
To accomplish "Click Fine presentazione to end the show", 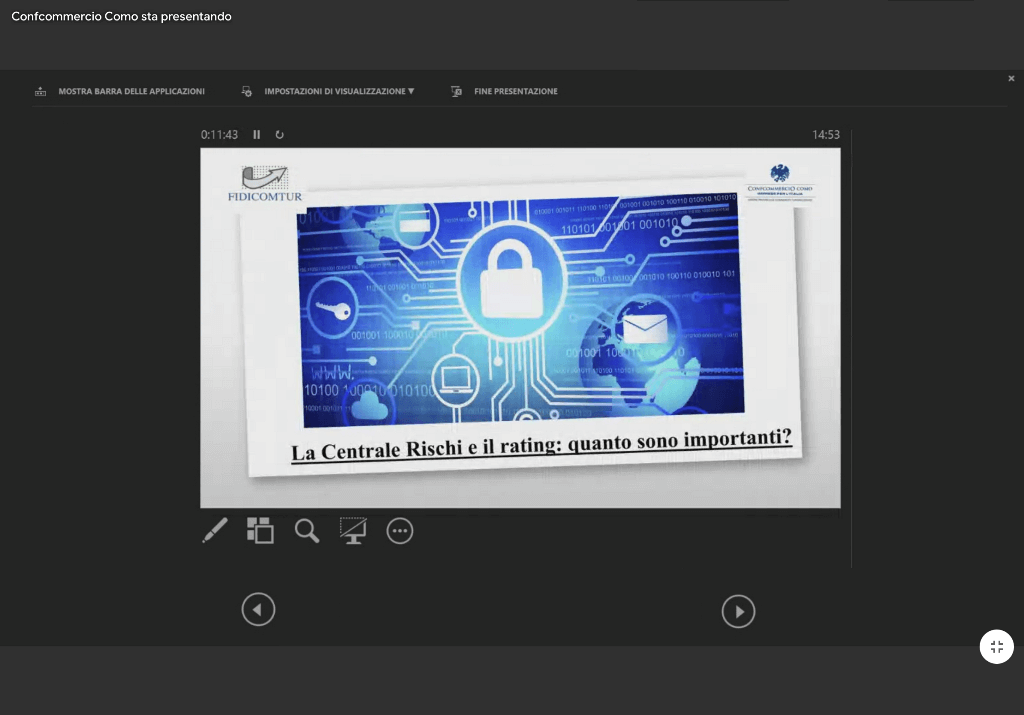I will point(515,91).
